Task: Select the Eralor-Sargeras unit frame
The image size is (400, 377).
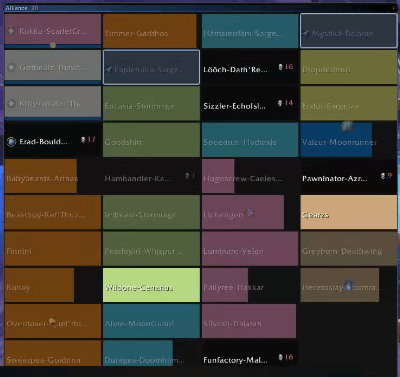Action: (x=349, y=103)
